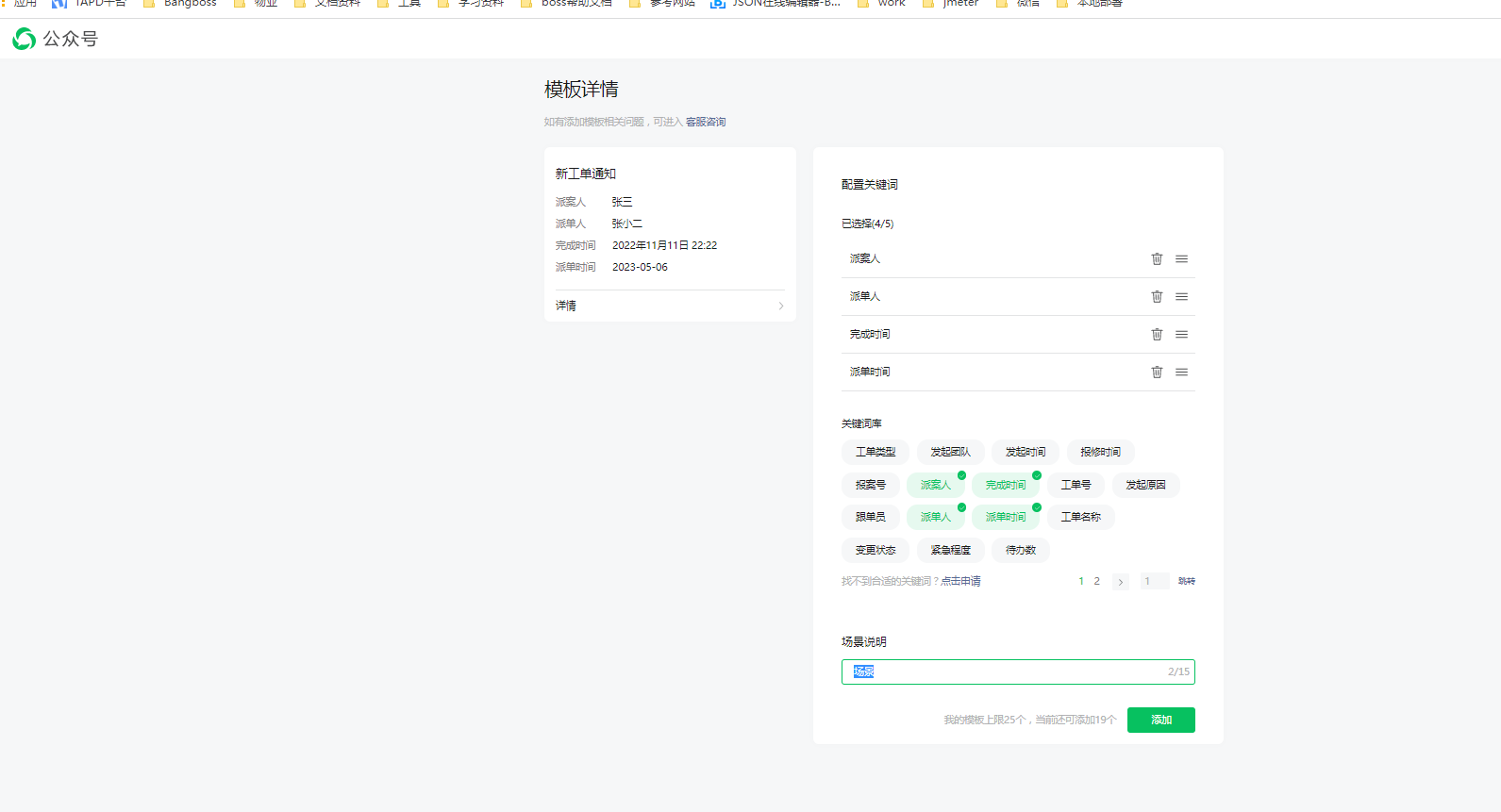Open the 客服咨询 link
Screen dimensions: 1501x812
pyautogui.click(x=706, y=122)
